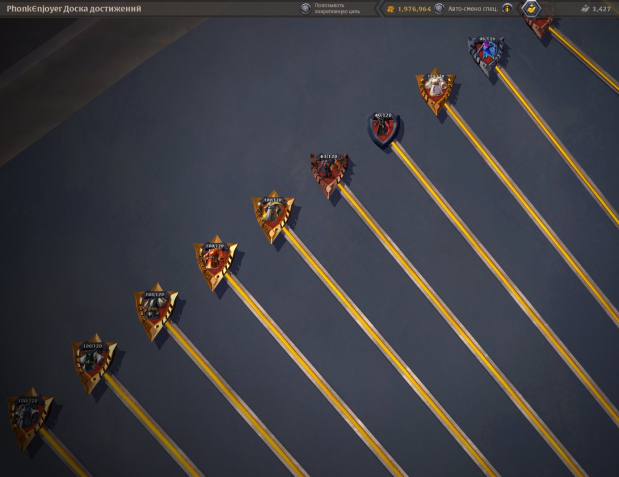Click the learning points value 3,427
Viewport: 619px width, 477px height.
point(601,9)
